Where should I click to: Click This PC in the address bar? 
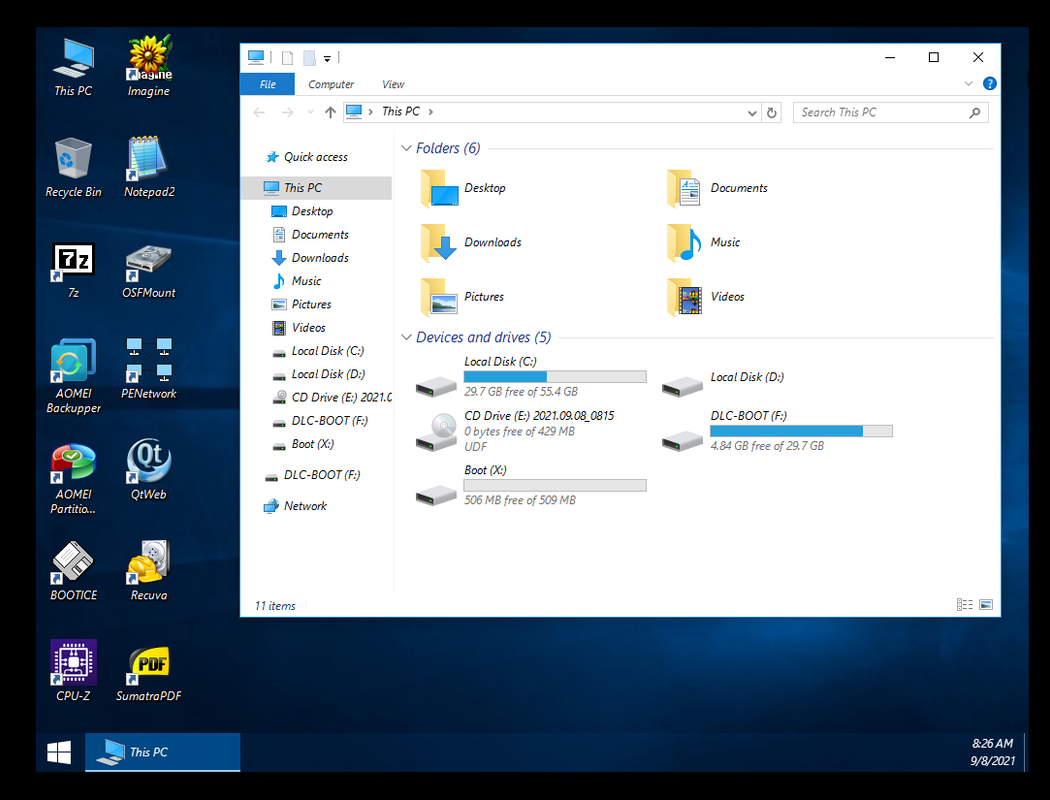(400, 112)
